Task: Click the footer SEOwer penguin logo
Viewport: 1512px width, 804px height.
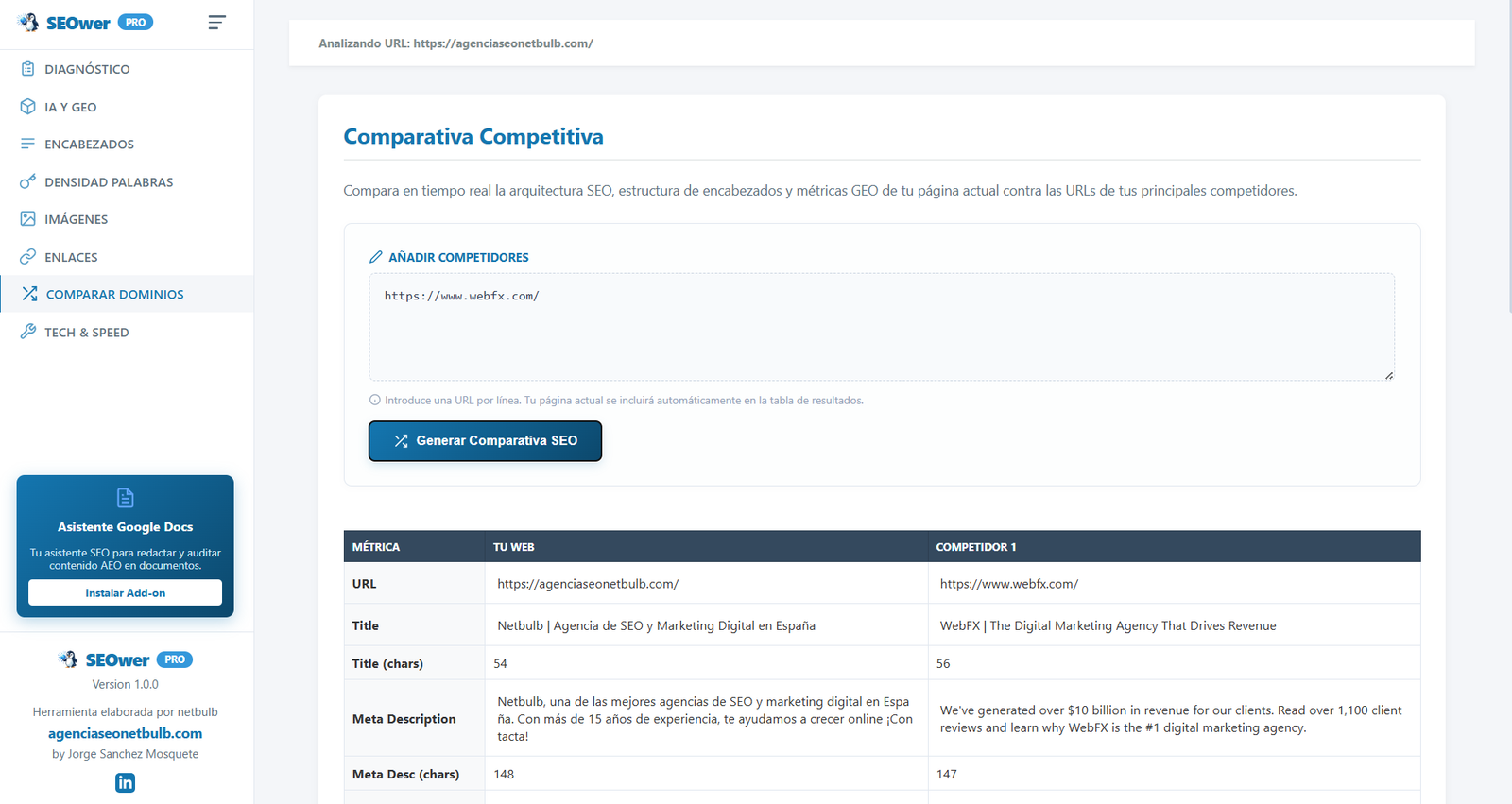Action: [68, 659]
